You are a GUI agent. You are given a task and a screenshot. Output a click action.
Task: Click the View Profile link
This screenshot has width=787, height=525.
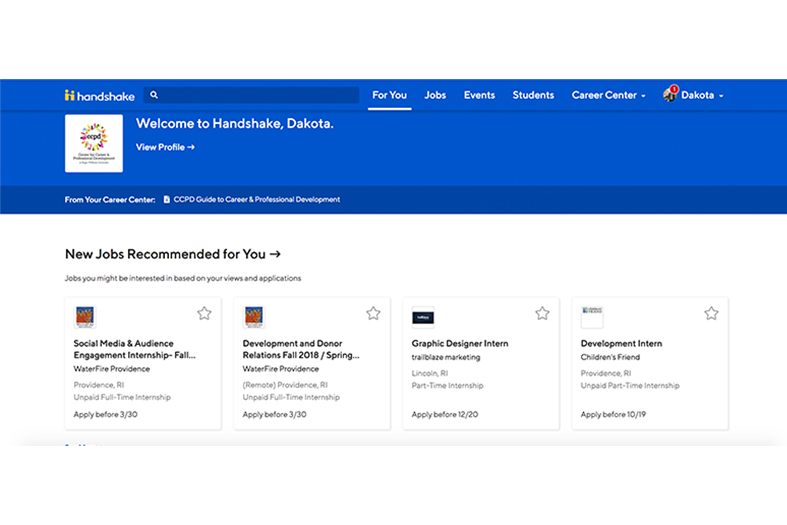pos(165,147)
